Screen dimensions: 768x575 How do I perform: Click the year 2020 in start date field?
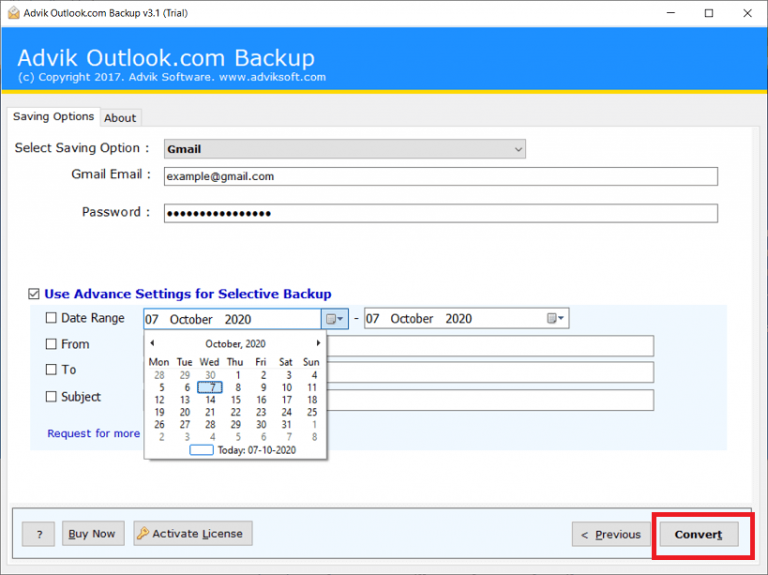tap(238, 319)
